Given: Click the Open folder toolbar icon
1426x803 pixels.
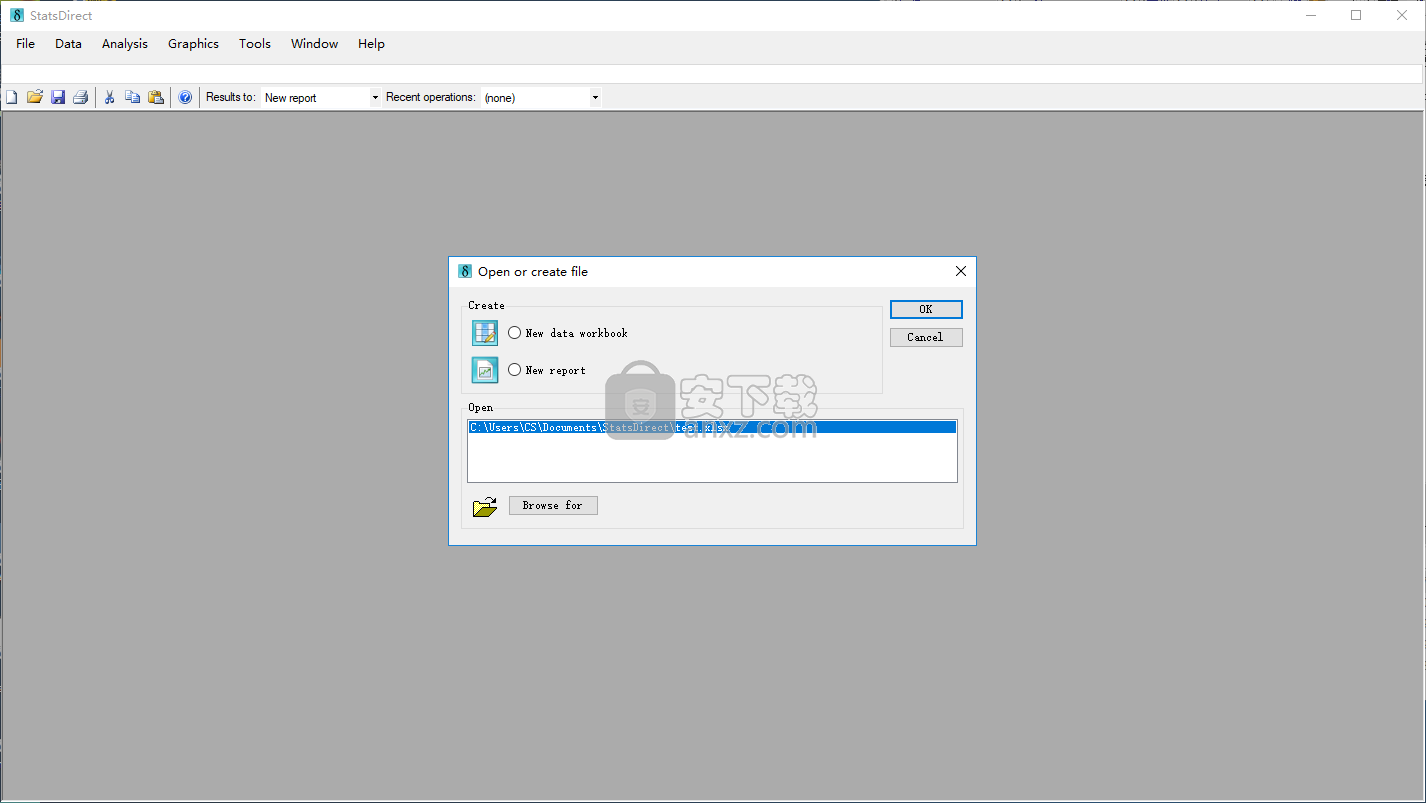Looking at the screenshot, I should pyautogui.click(x=35, y=97).
